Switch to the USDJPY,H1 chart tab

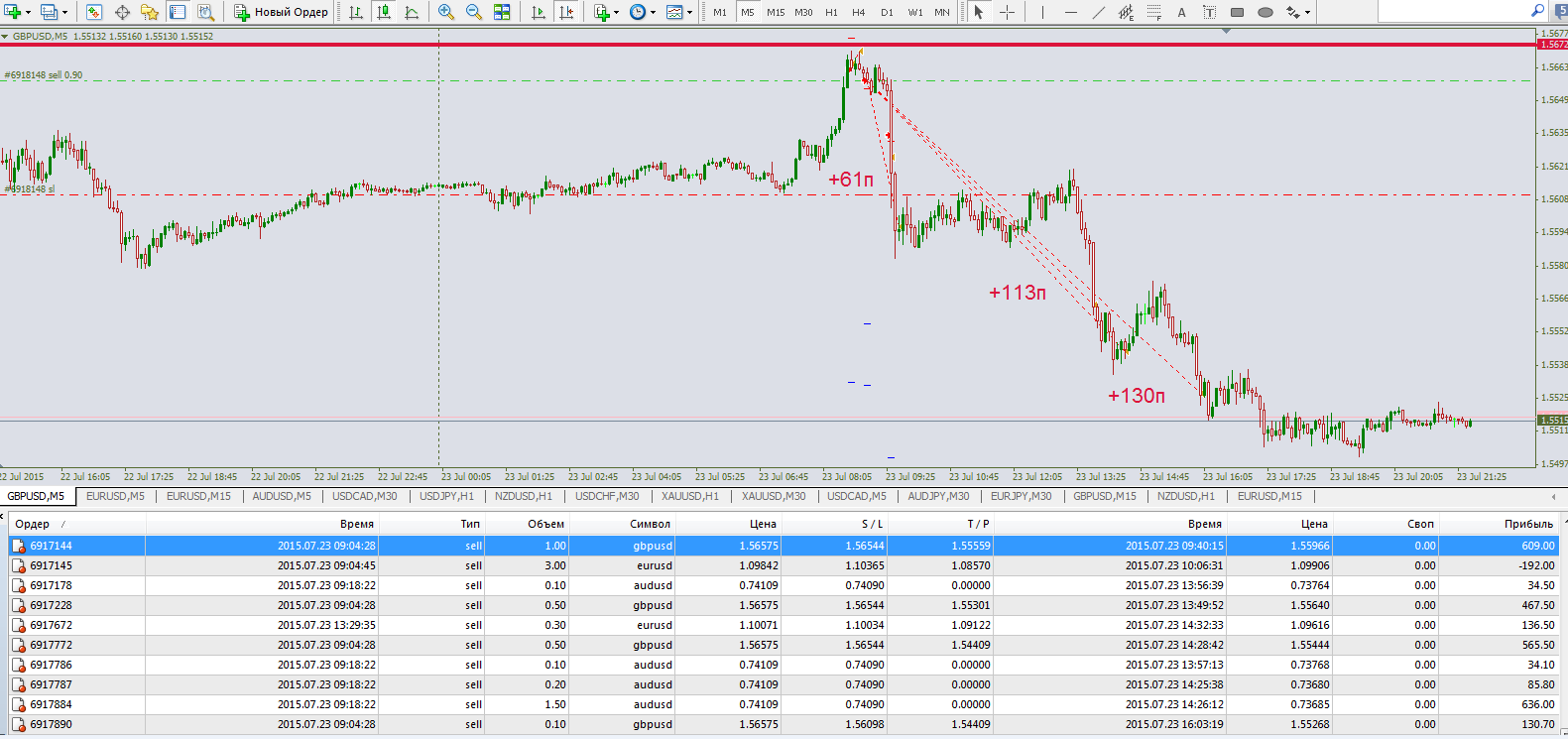pyautogui.click(x=446, y=496)
